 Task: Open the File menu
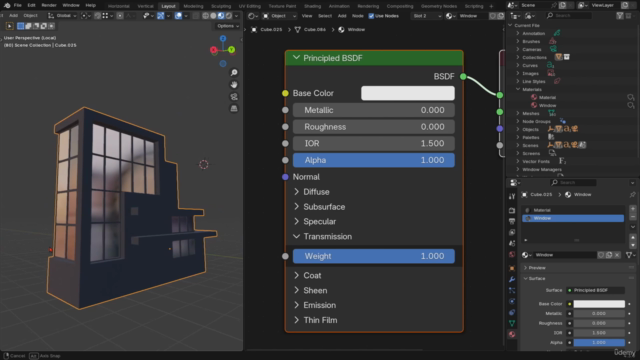18,5
